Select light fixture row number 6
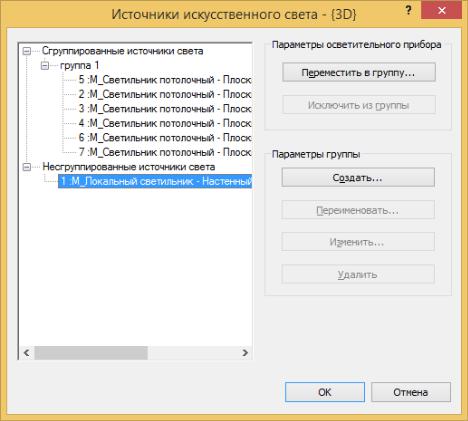Image resolution: width=468 pixels, height=421 pixels. (165, 138)
